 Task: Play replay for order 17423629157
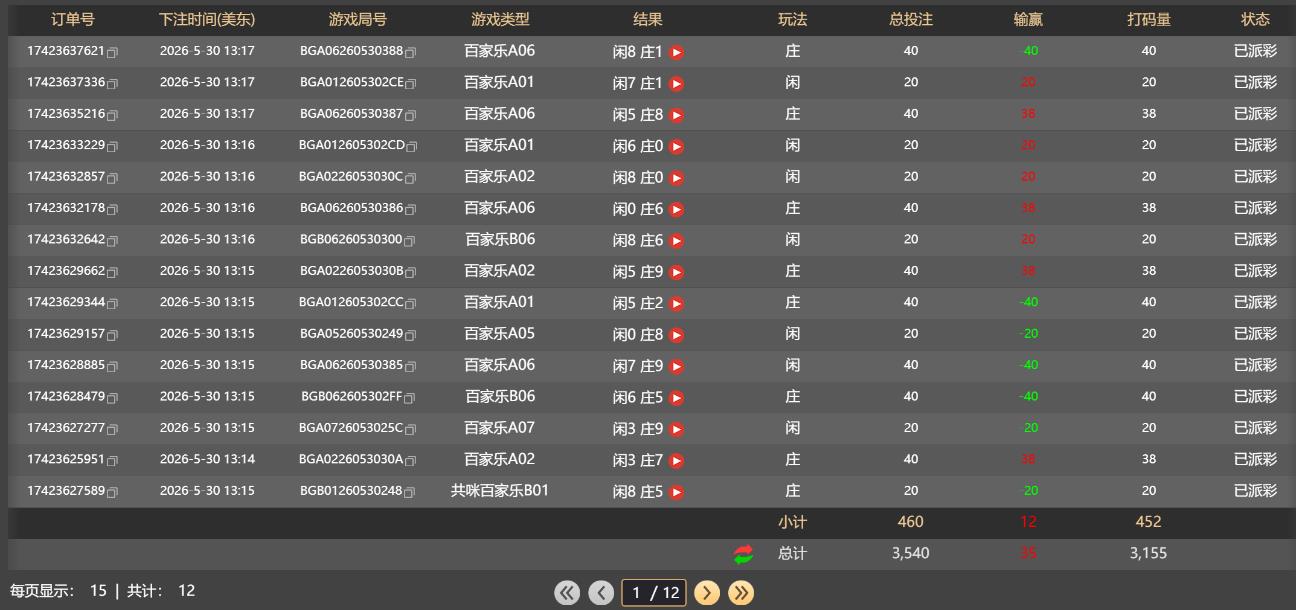[x=677, y=335]
